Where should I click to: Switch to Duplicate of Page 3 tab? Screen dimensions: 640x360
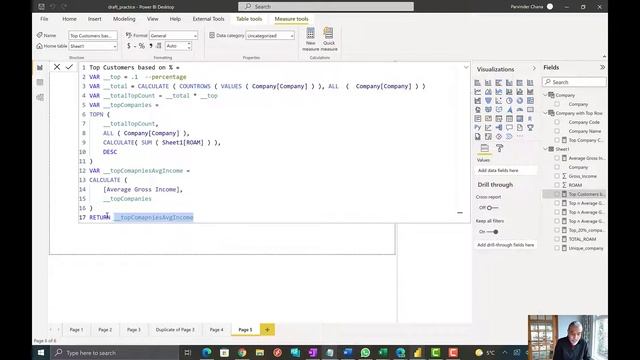(175, 329)
